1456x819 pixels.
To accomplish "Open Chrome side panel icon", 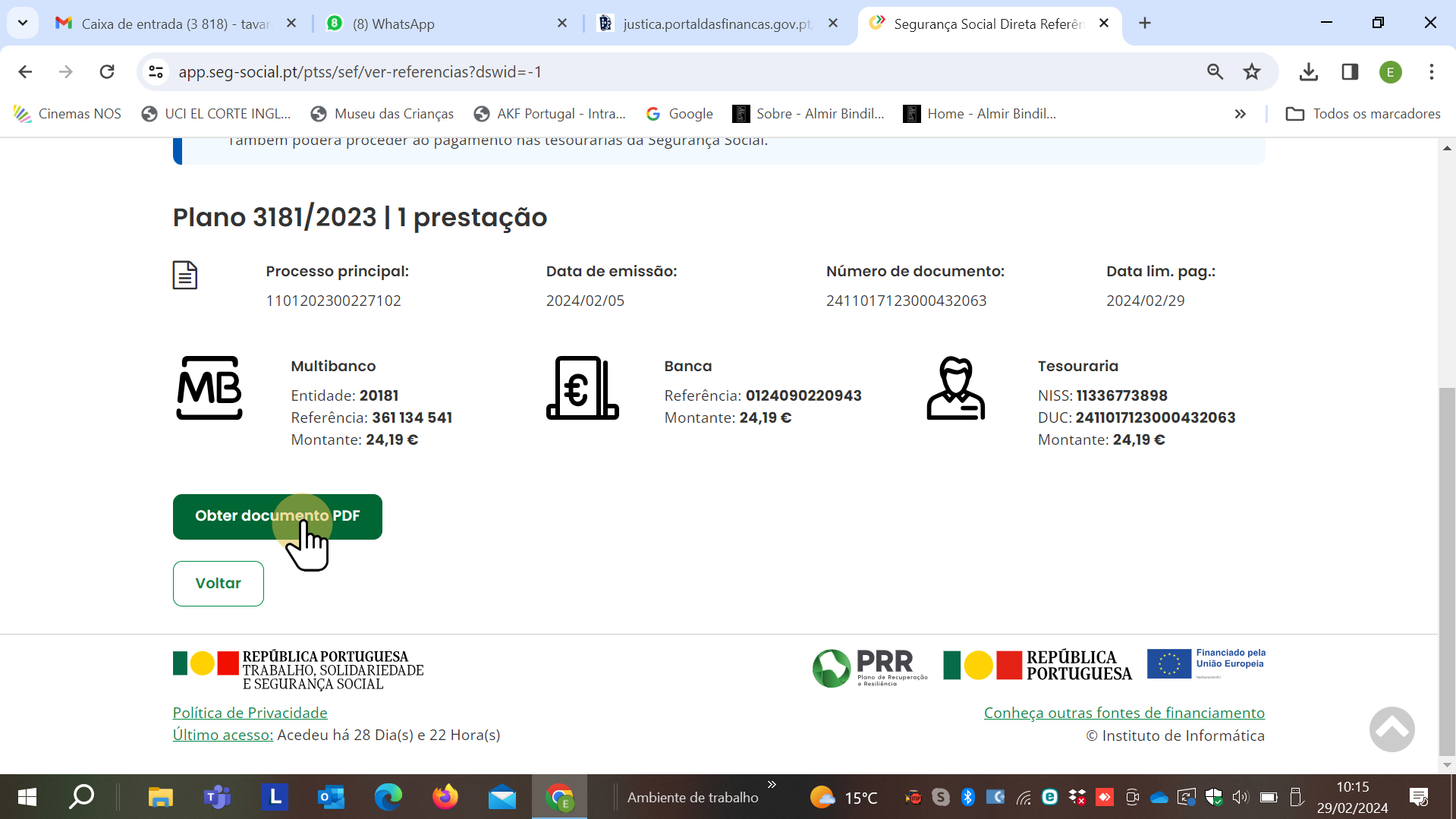I will click(x=1349, y=72).
